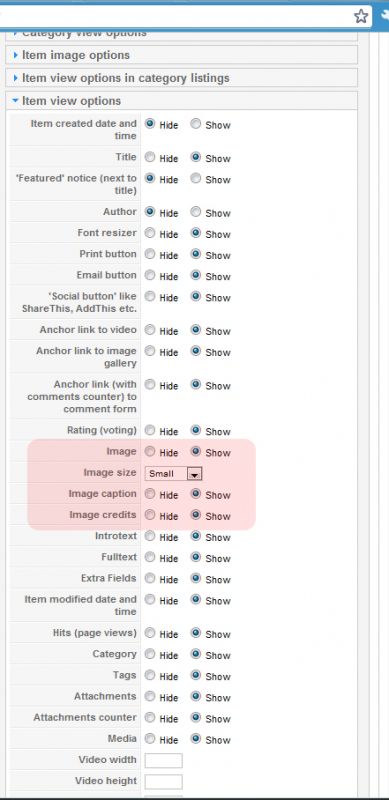Screen dimensions: 389x800
Task: Choose Hide for Image caption
Action: click(150, 494)
